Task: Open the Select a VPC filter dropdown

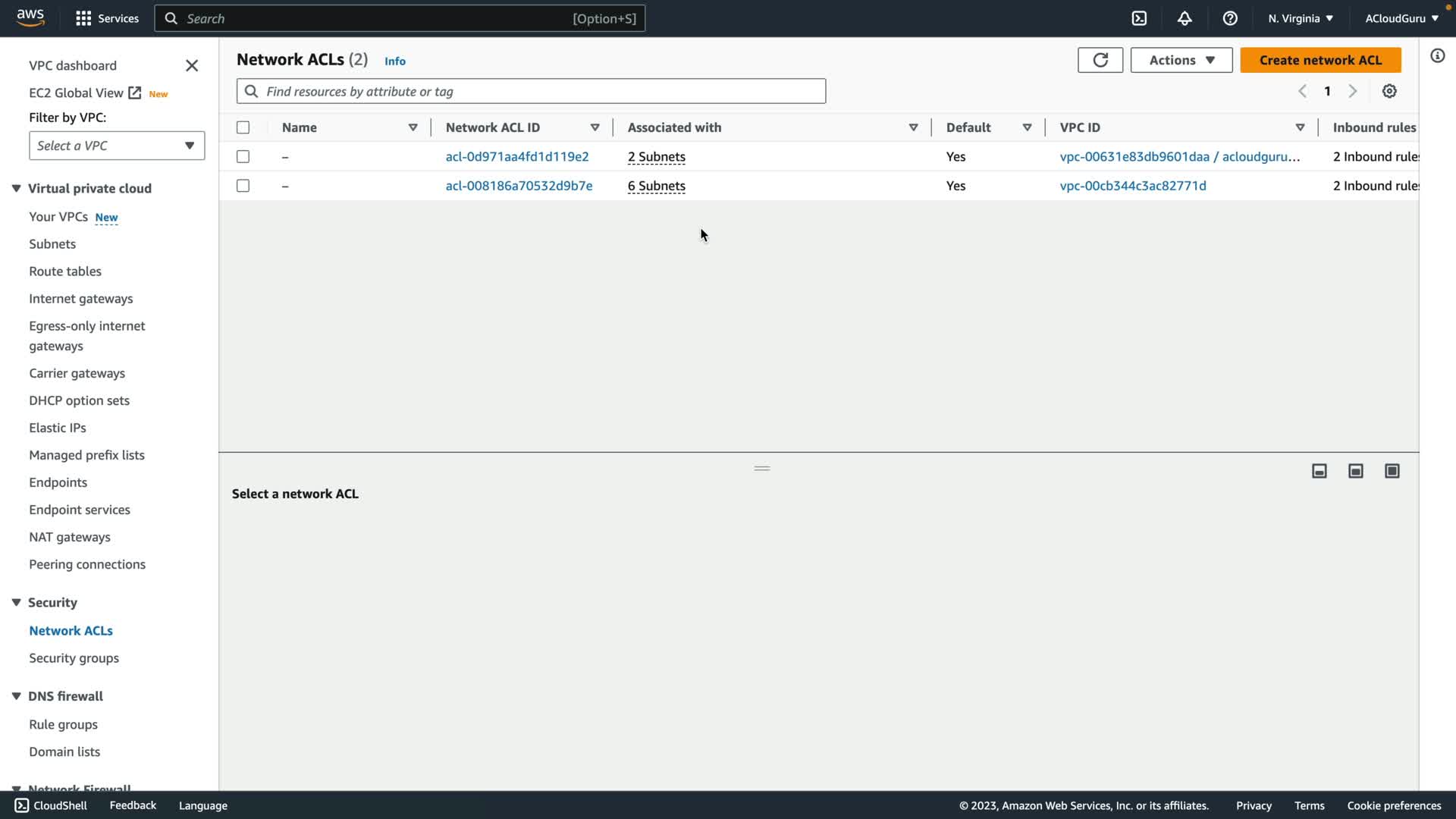Action: pos(117,146)
